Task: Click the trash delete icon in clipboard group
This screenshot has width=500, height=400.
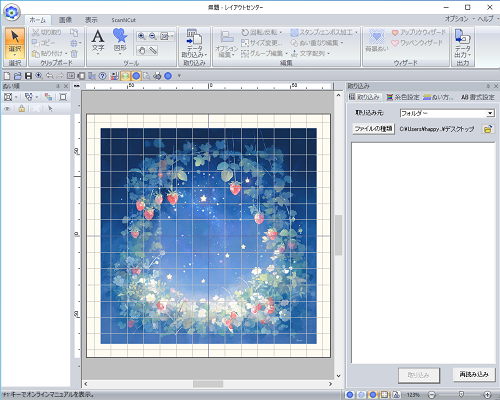Action: click(74, 53)
